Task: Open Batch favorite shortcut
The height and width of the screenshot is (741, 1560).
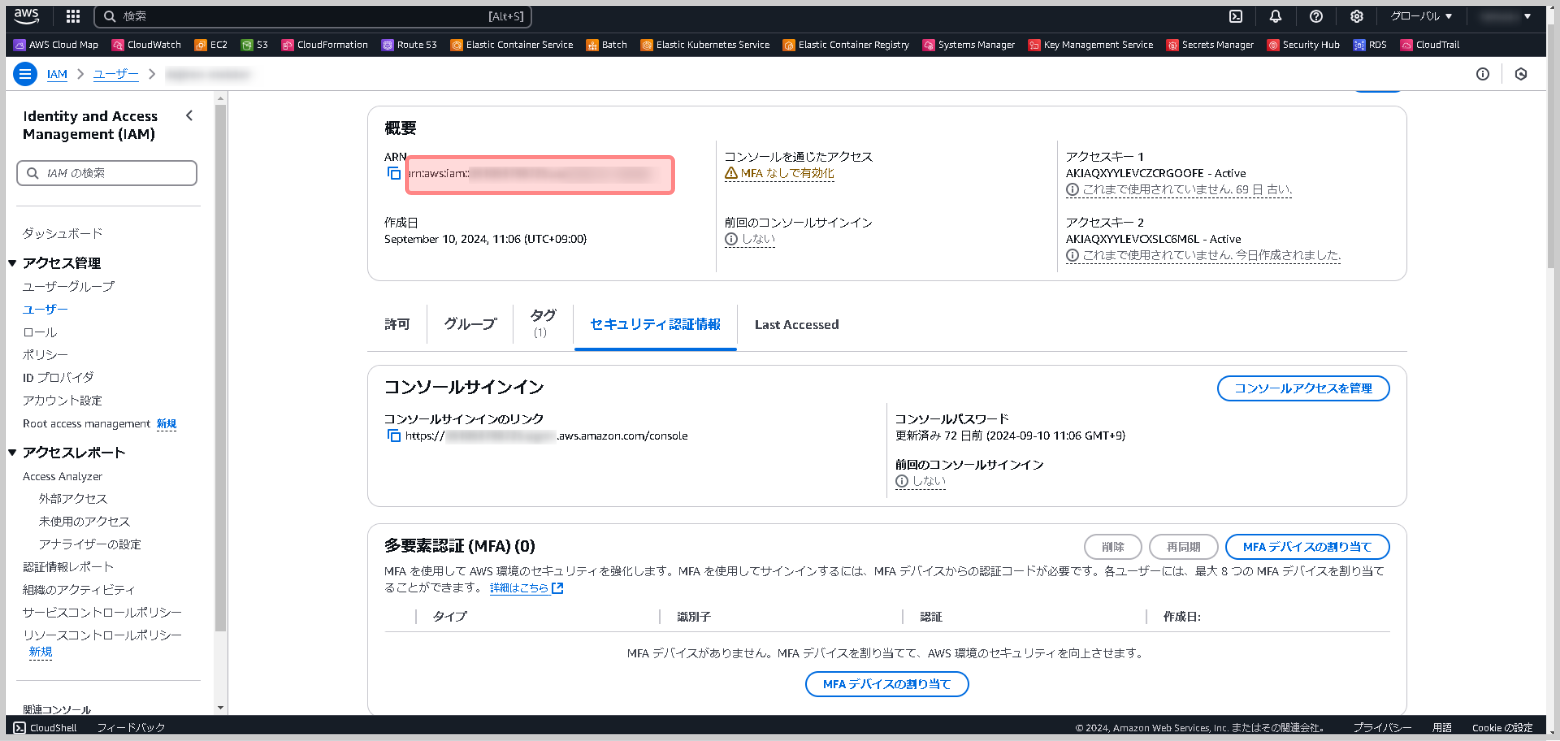Action: 607,44
